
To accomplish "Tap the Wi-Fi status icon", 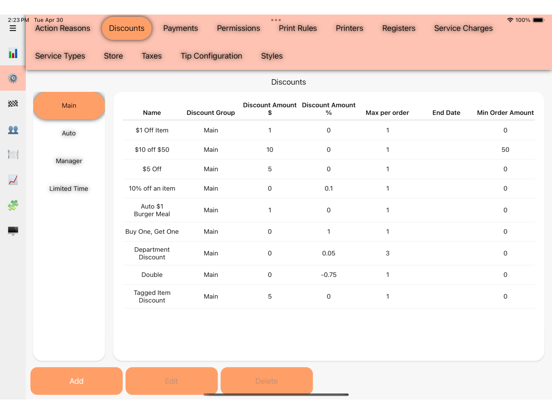I will coord(510,20).
